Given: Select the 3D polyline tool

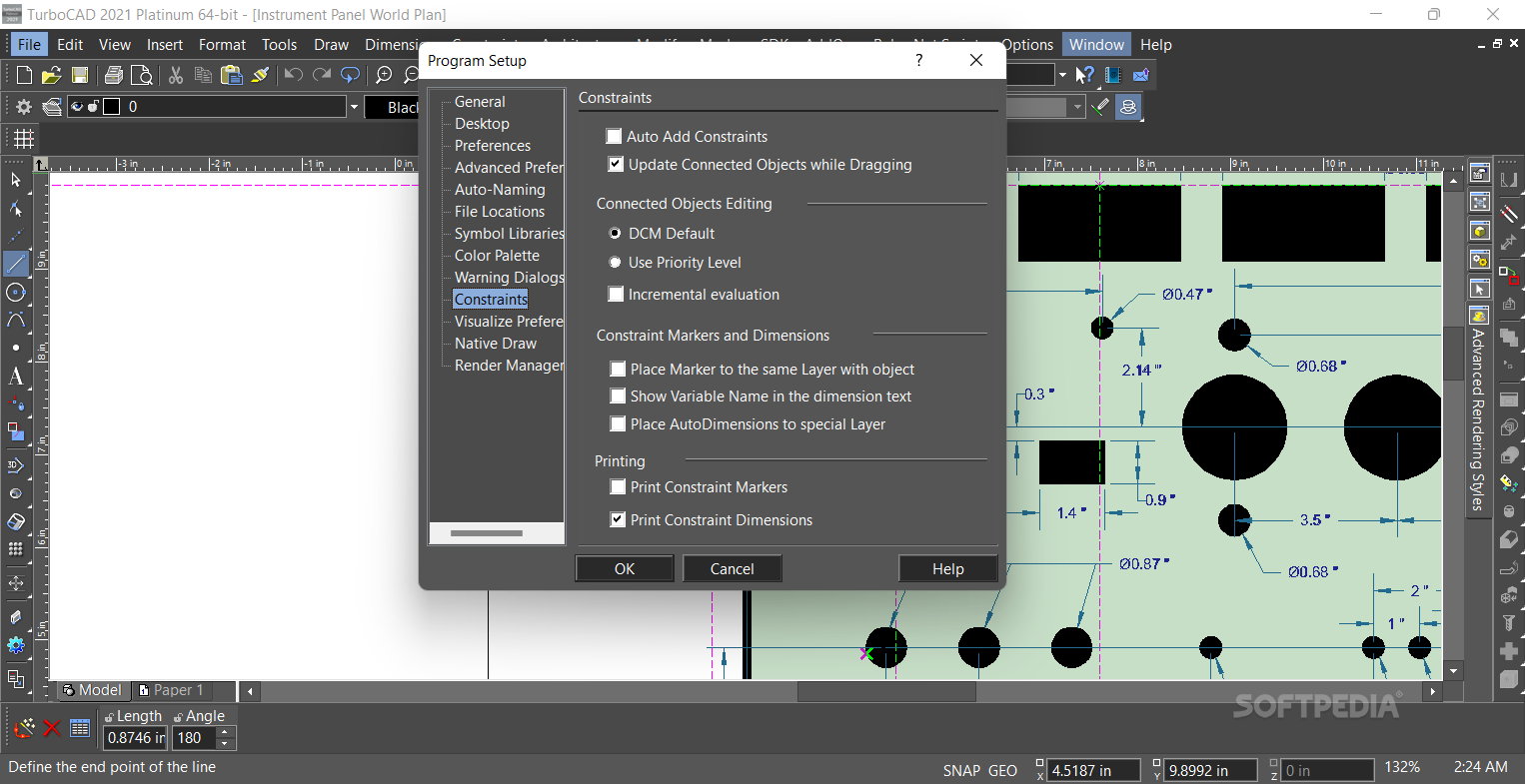Looking at the screenshot, I should coord(16,464).
